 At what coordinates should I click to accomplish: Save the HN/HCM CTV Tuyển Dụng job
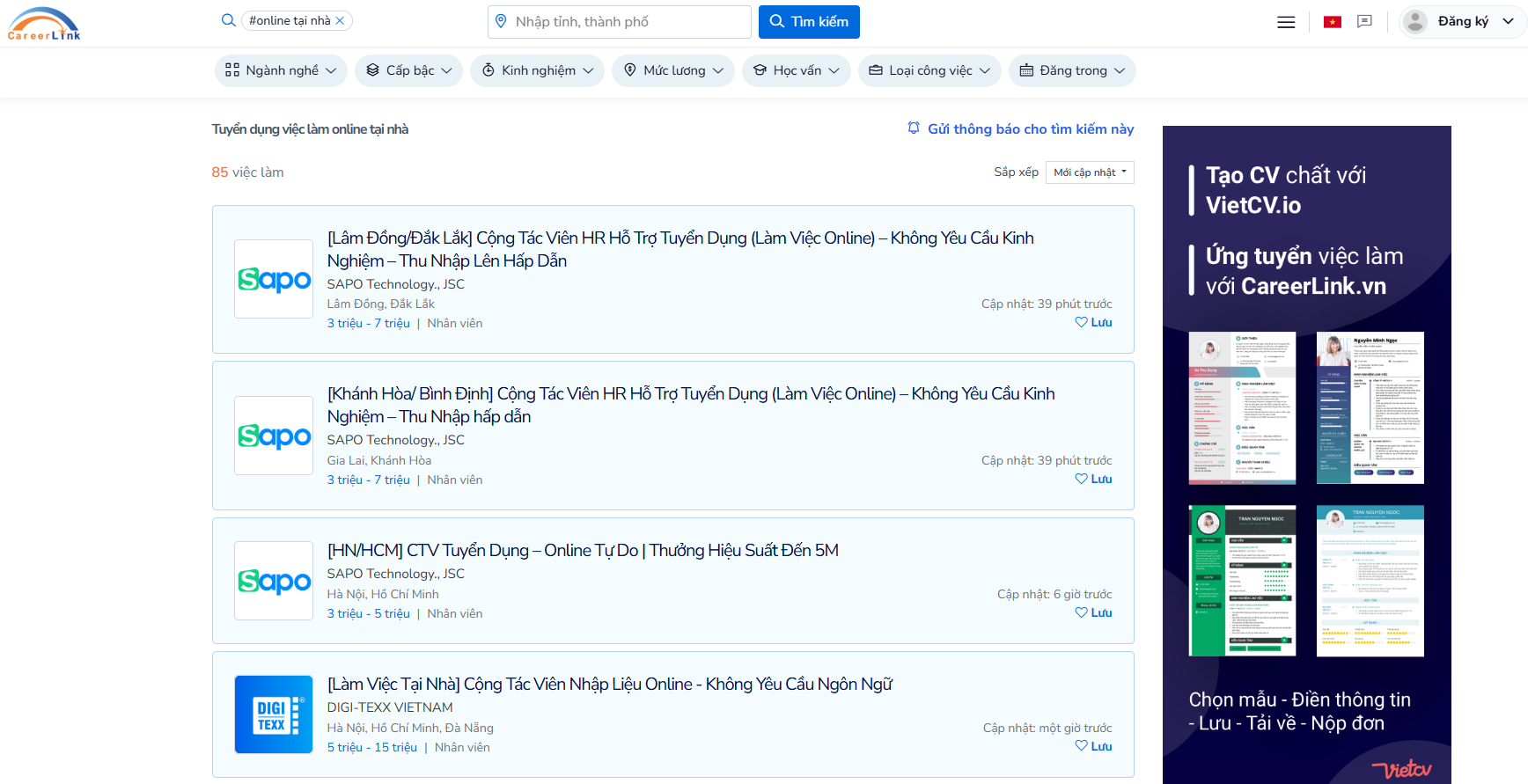coord(1093,613)
